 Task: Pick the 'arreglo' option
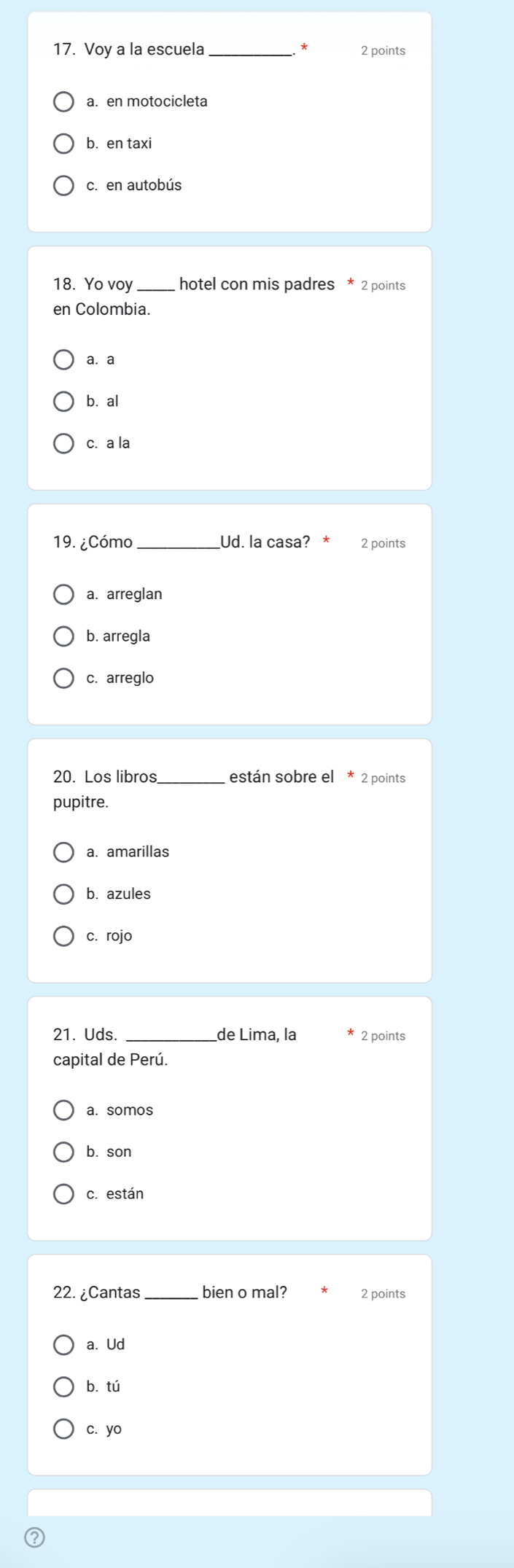[x=64, y=678]
